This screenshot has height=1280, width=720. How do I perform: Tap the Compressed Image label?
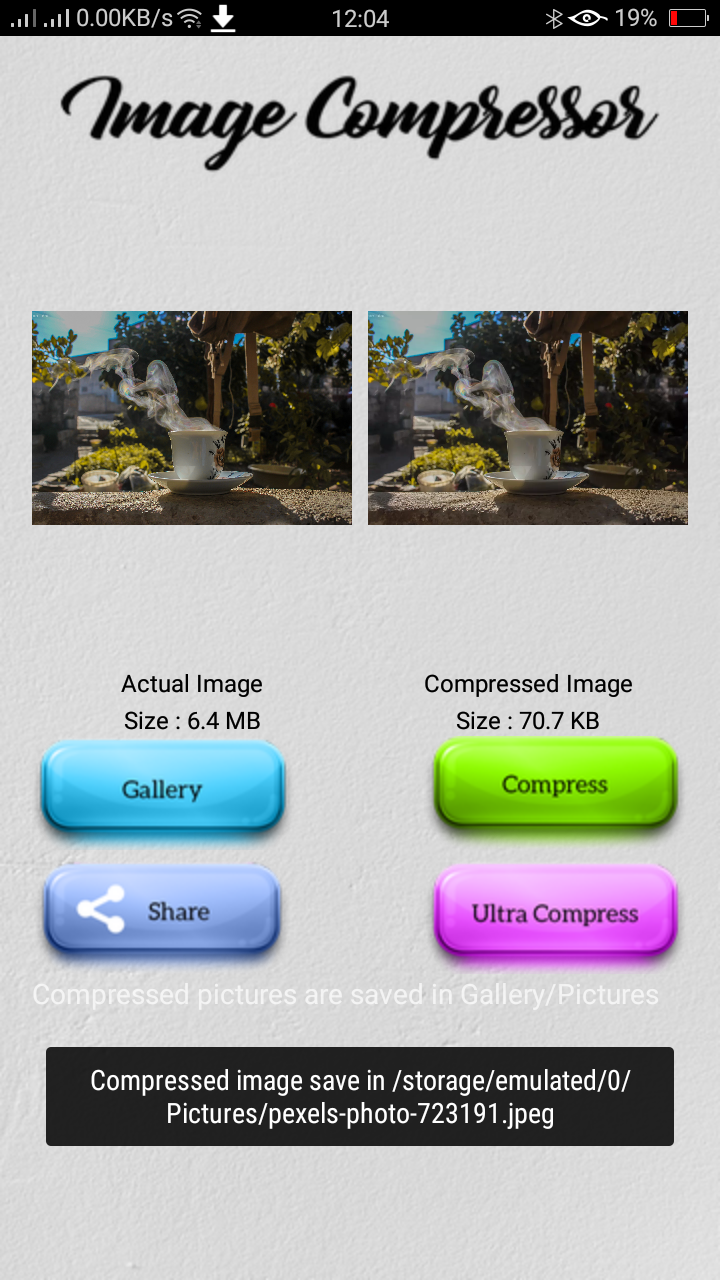(528, 684)
